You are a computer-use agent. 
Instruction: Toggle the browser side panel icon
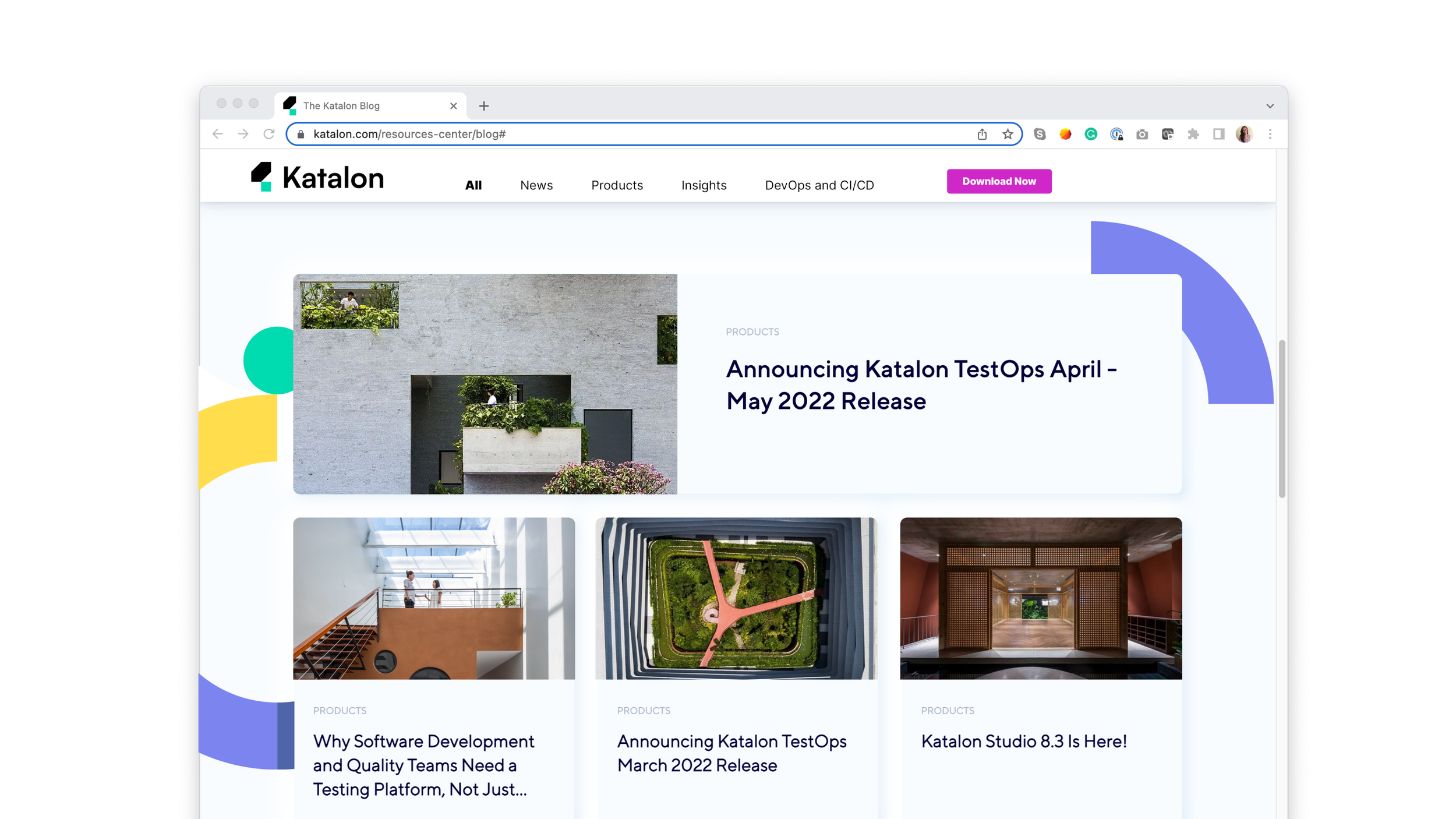point(1219,134)
